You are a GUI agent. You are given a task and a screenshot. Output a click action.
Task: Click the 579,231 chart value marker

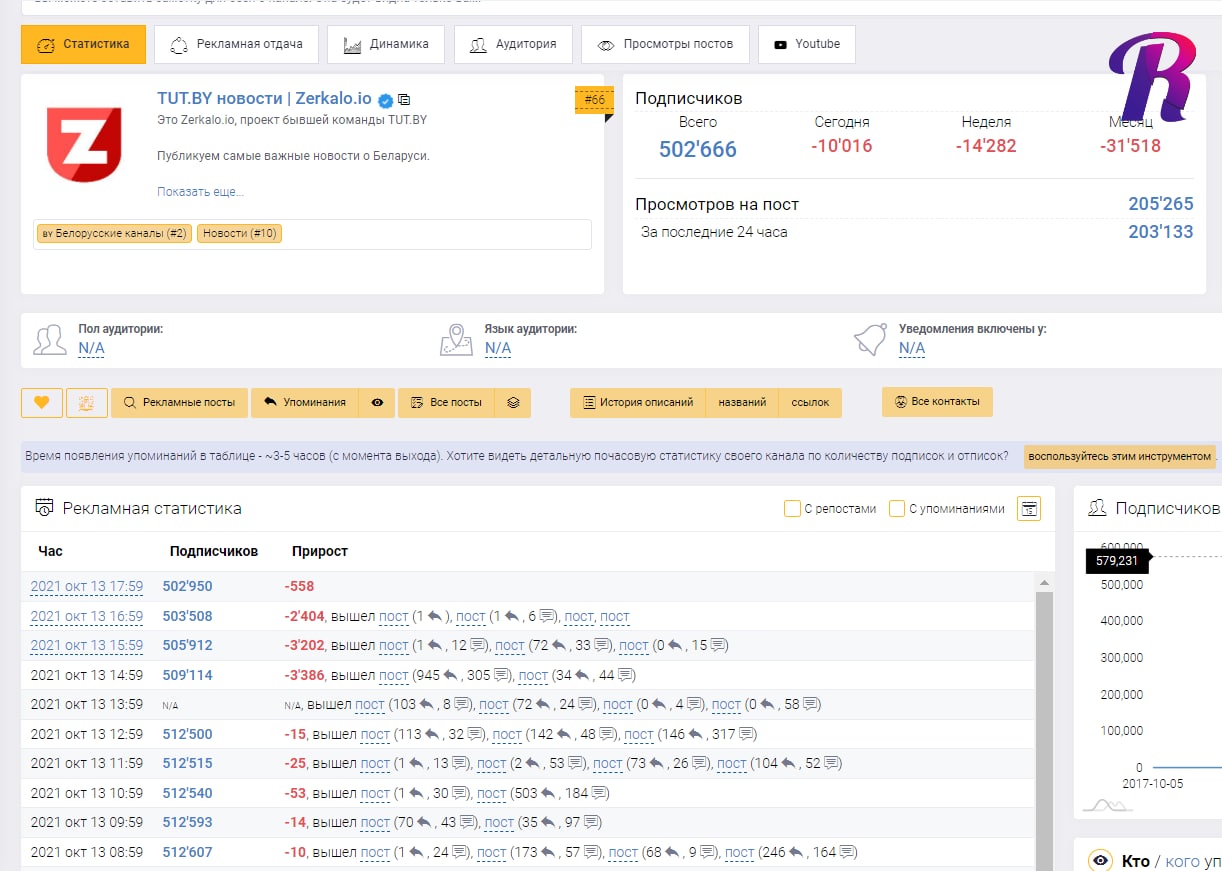pos(1117,561)
